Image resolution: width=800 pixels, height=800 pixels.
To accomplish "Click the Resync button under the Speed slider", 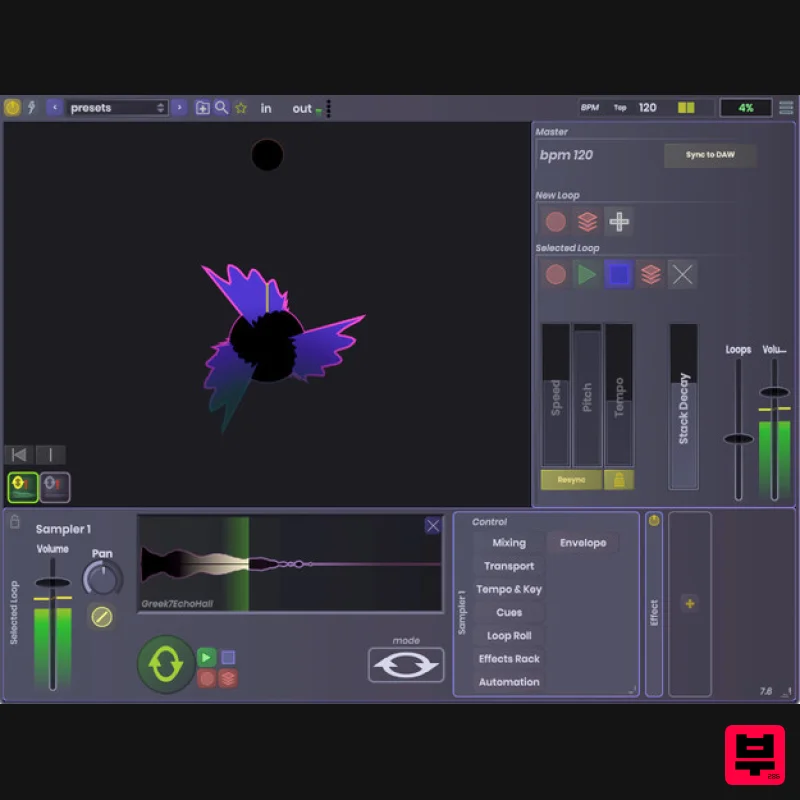I will (x=571, y=480).
